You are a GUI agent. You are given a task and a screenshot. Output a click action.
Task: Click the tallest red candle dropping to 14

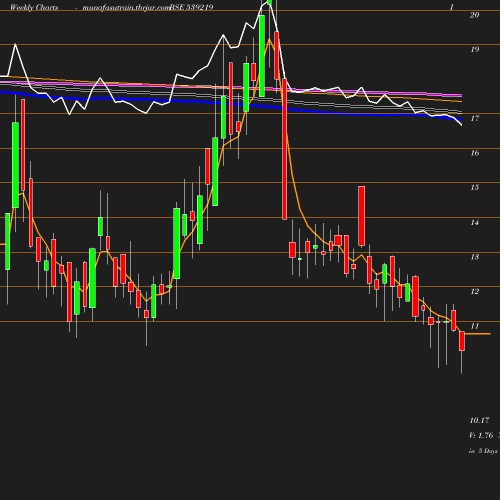(x=285, y=149)
